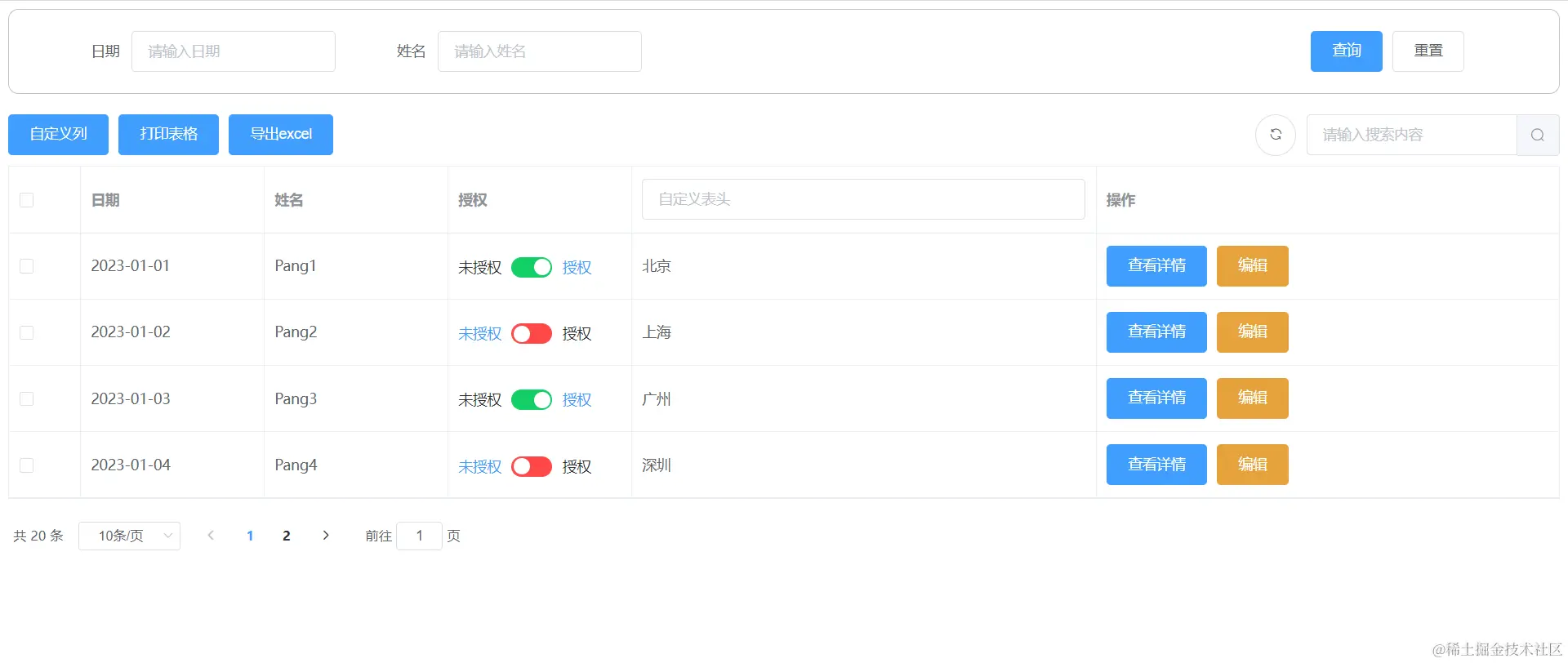Edit the Pang1 row
The image size is (1568, 663).
1253,266
